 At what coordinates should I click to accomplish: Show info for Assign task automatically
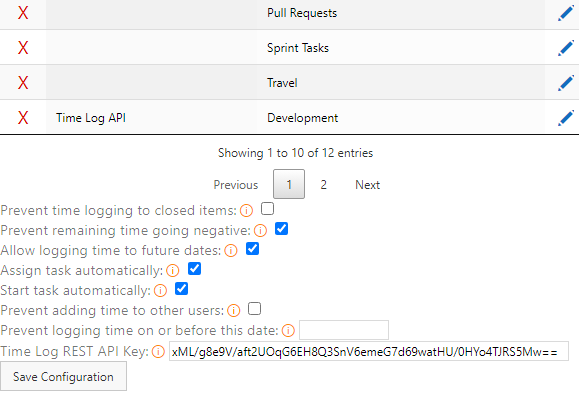tap(172, 271)
